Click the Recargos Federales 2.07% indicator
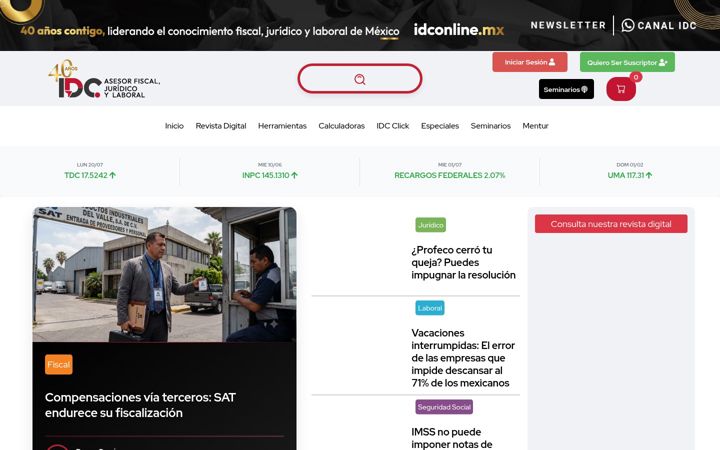The width and height of the screenshot is (720, 450). coord(450,175)
